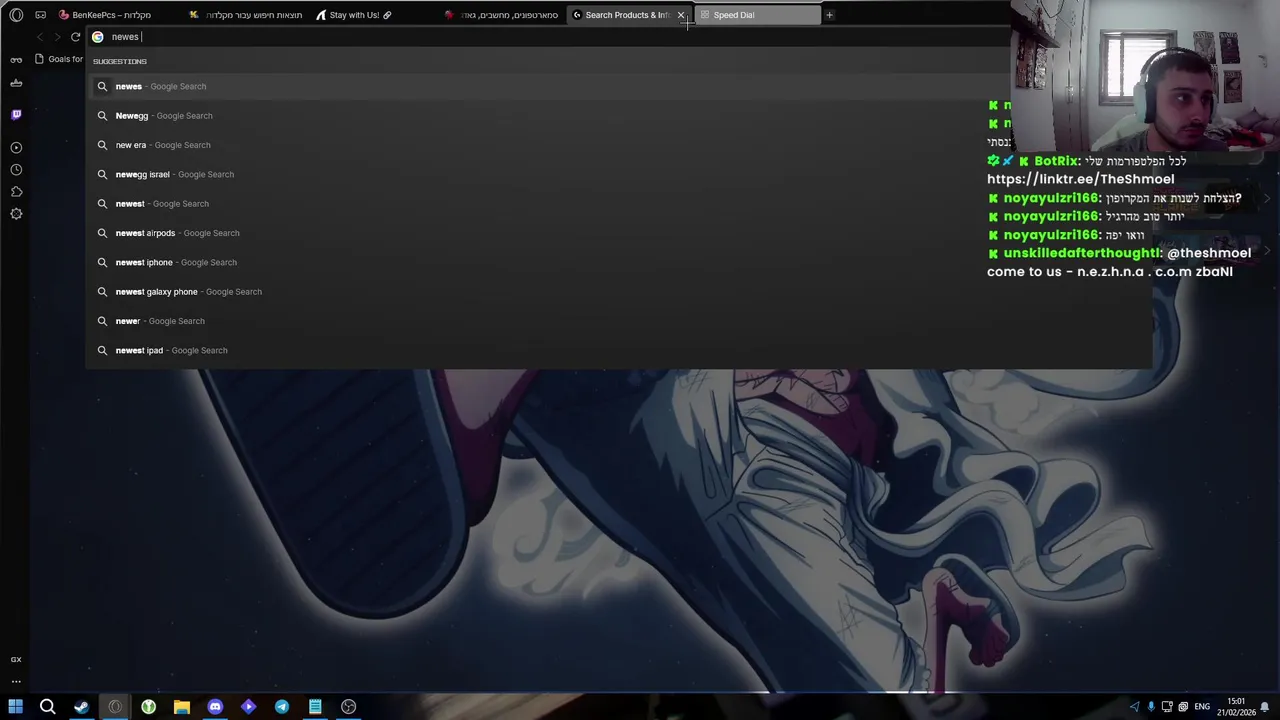The height and width of the screenshot is (720, 1280).
Task: Open OBS Studio from the taskbar
Action: tap(348, 707)
